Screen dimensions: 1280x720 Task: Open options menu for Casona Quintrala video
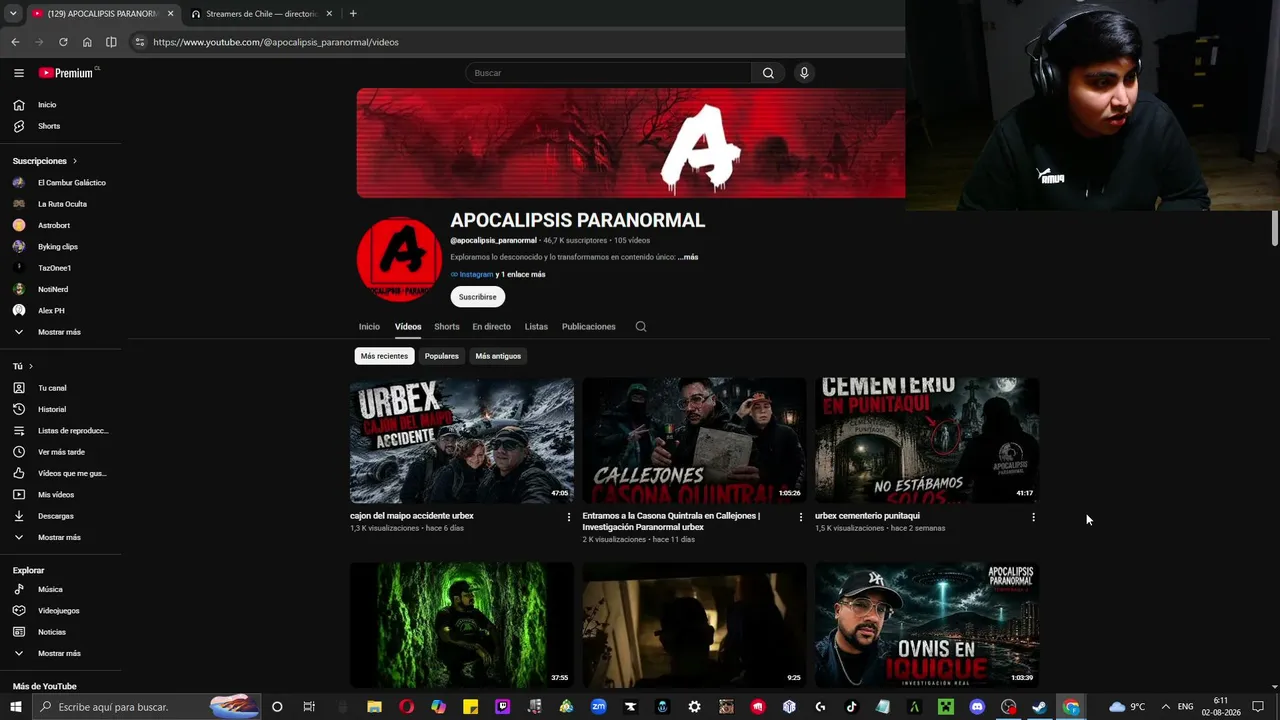[x=801, y=517]
